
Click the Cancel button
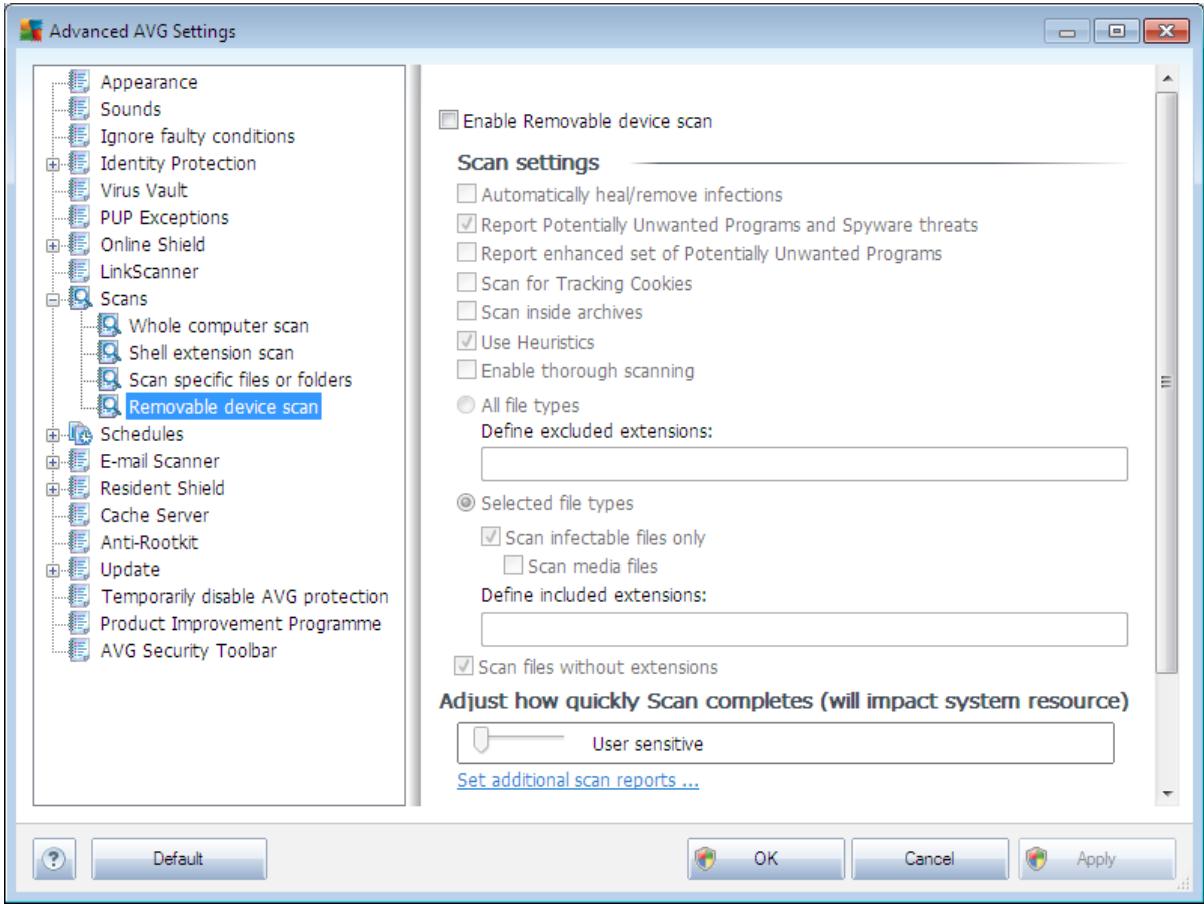931,858
